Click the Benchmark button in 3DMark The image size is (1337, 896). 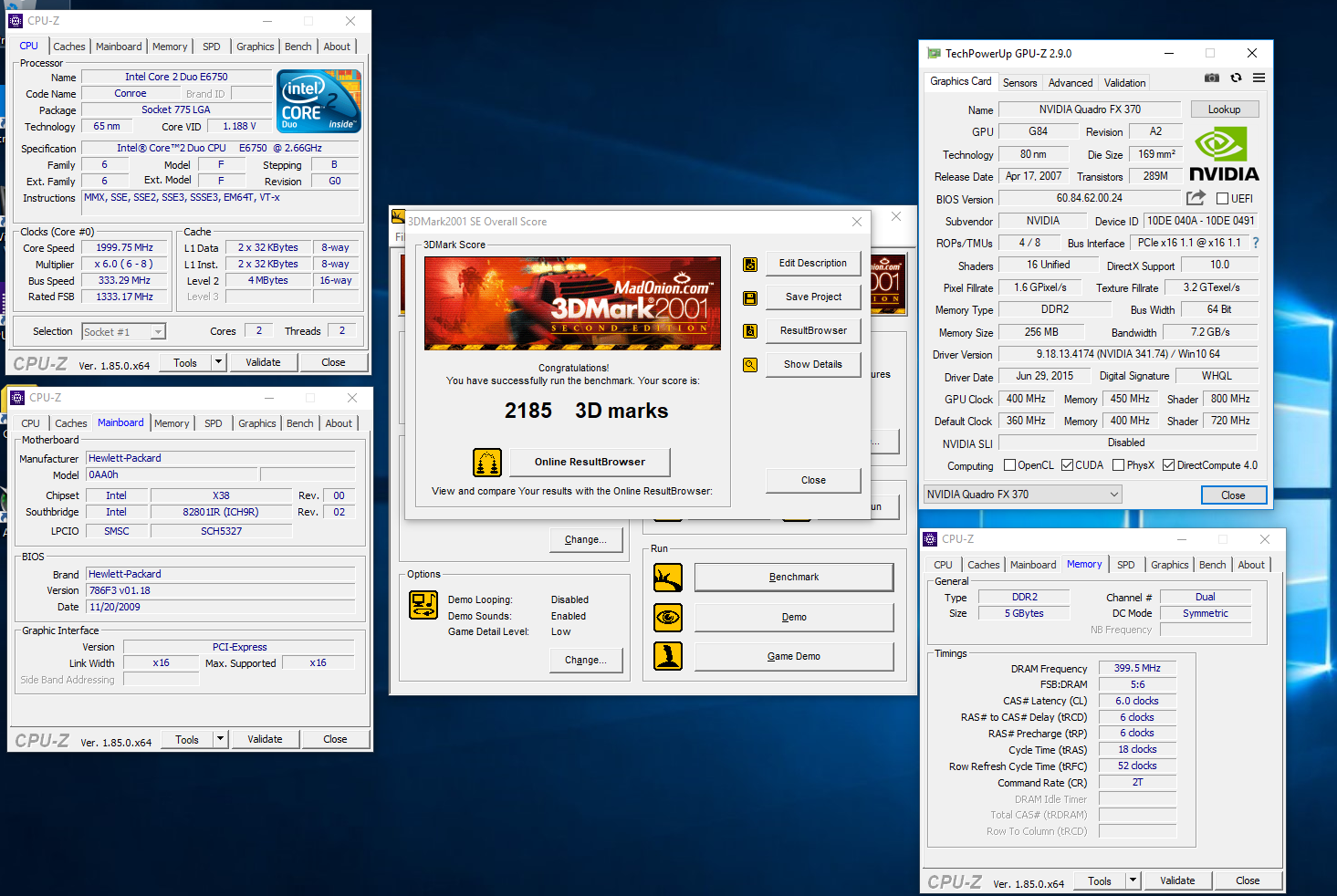[x=794, y=577]
